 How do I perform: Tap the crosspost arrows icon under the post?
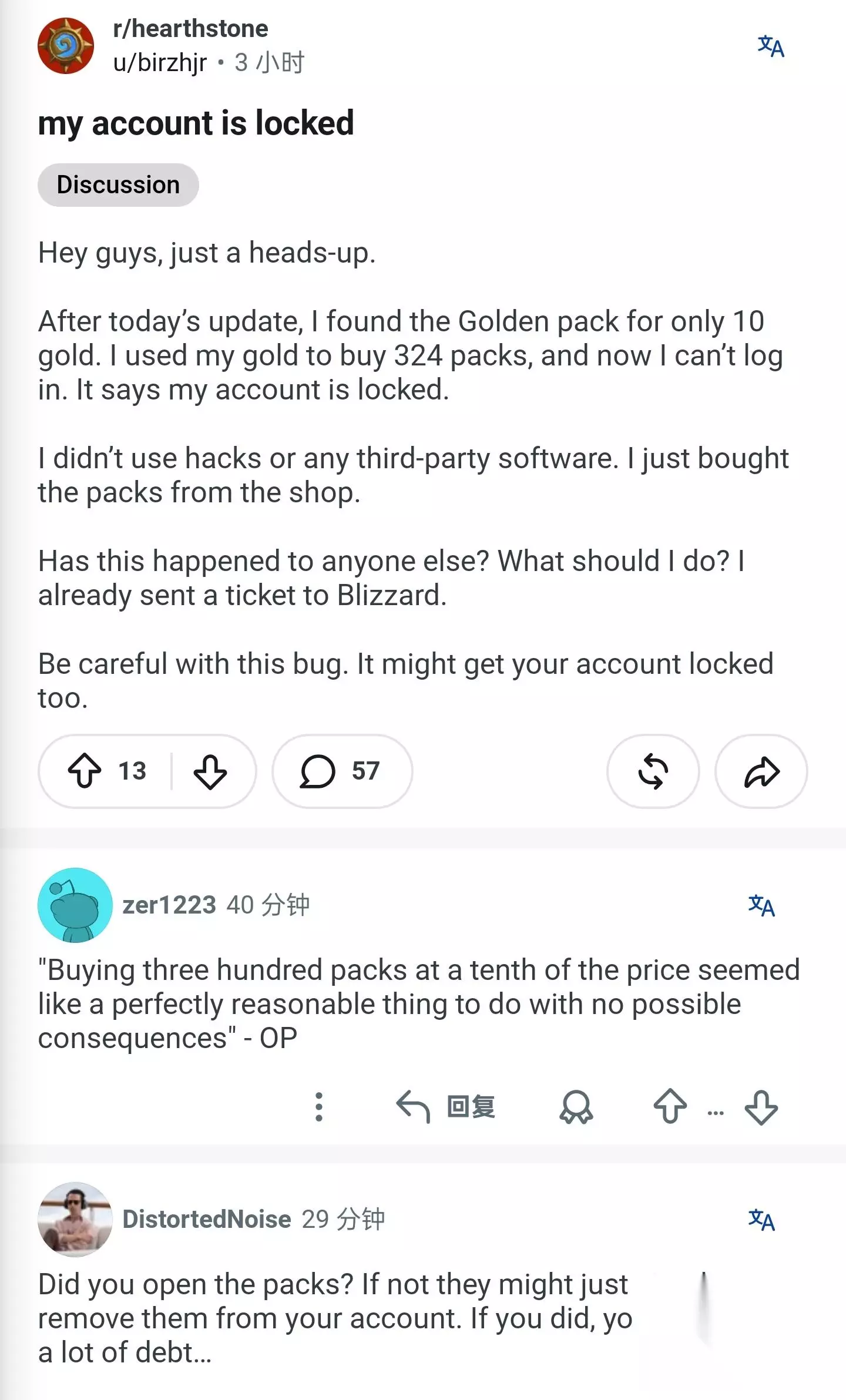coord(653,771)
